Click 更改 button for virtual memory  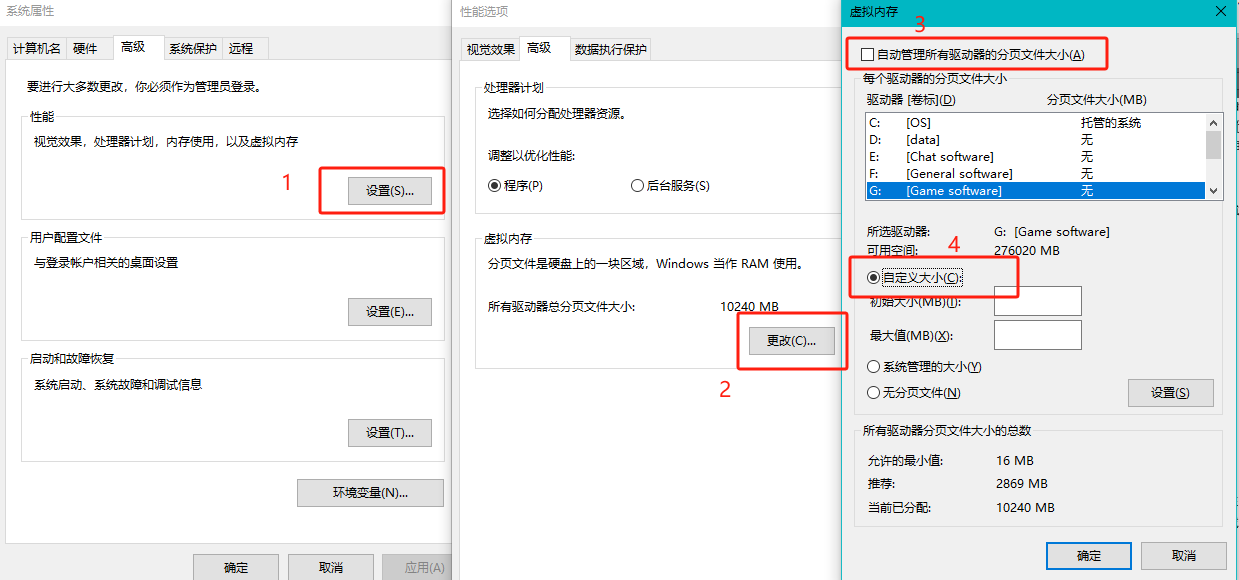coord(791,341)
